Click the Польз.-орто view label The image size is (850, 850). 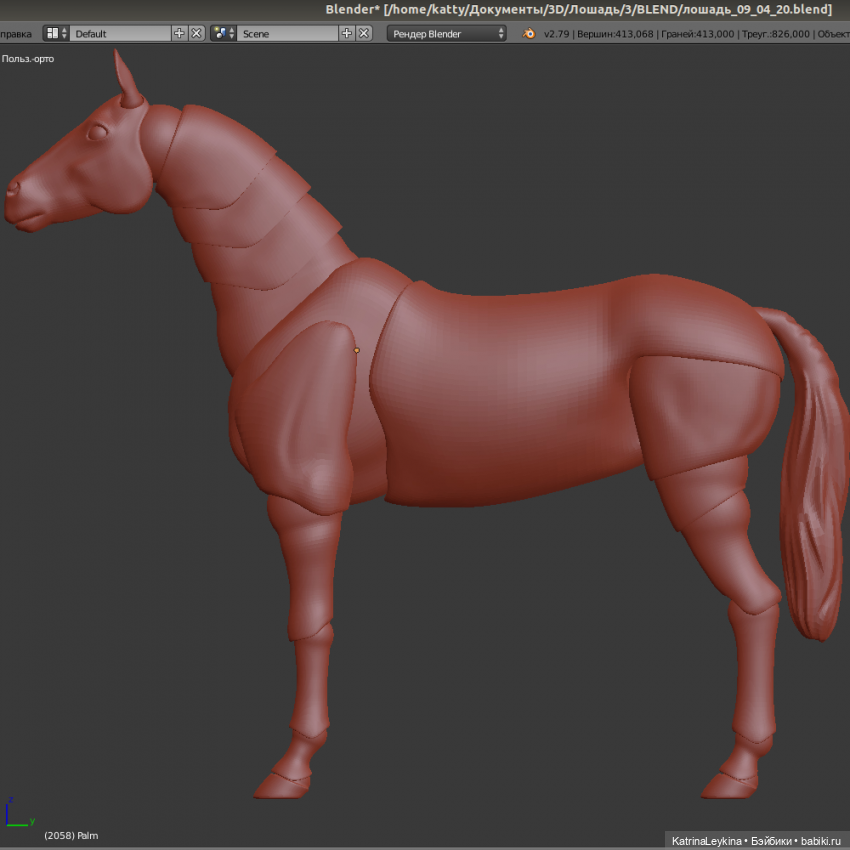click(x=28, y=59)
